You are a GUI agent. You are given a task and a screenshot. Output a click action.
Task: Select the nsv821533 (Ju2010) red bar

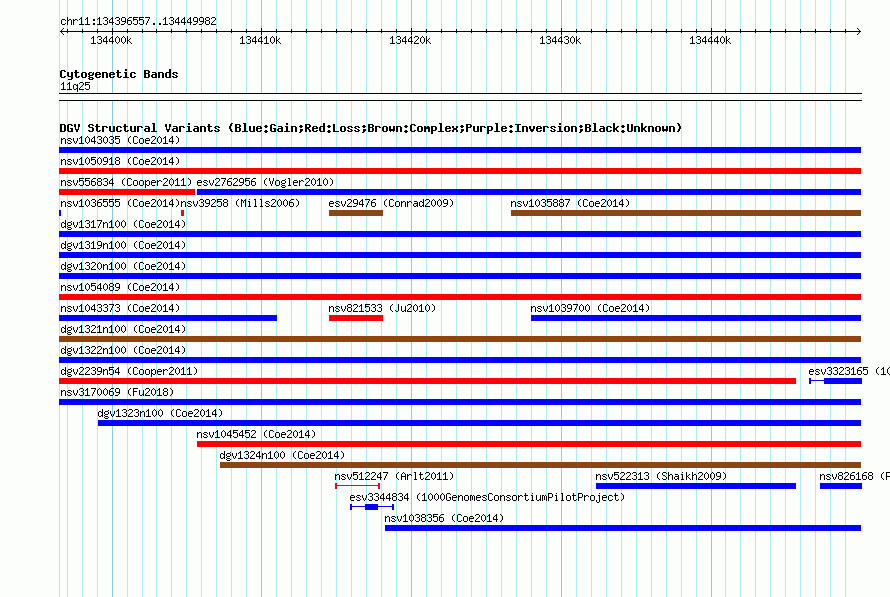[356, 318]
